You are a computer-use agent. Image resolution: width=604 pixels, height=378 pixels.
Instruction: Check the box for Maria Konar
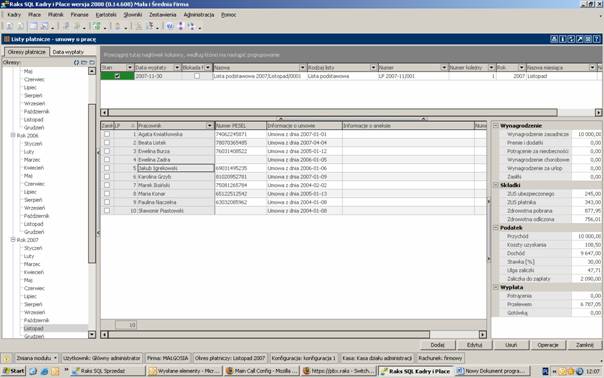[107, 193]
